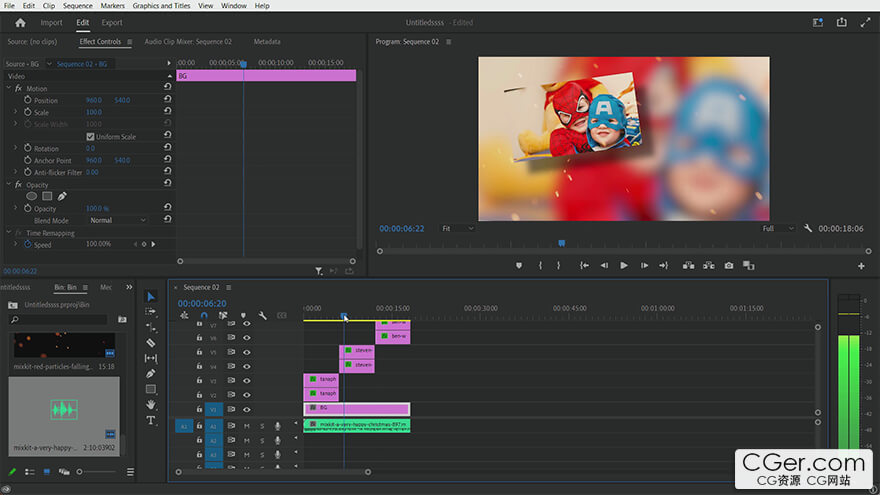880x495 pixels.
Task: Select the Rectangle tool
Action: (150, 389)
